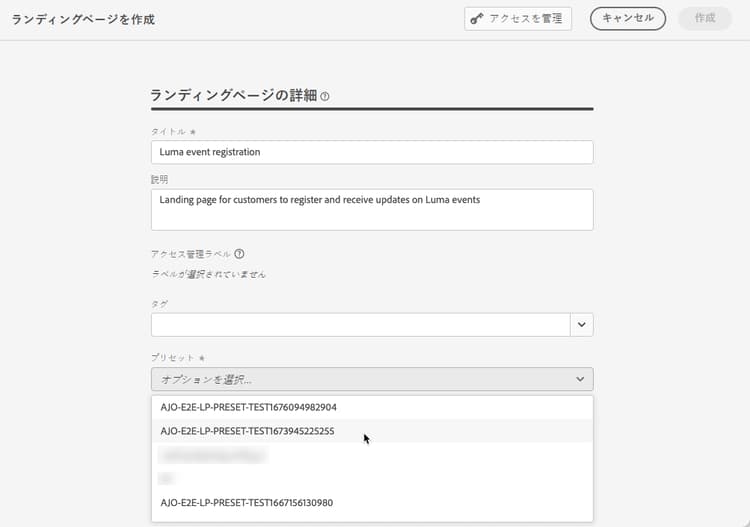Image resolution: width=750 pixels, height=527 pixels.
Task: Collapse the プリセット dropdown chevron
Action: click(580, 379)
